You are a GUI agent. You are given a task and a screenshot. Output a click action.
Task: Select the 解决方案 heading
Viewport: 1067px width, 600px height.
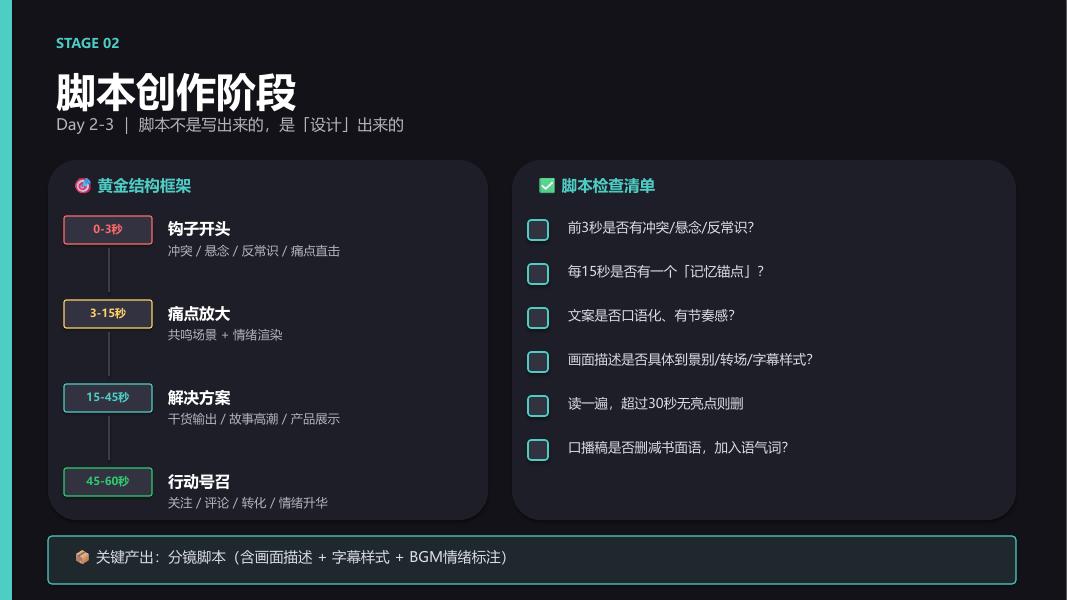tap(199, 398)
